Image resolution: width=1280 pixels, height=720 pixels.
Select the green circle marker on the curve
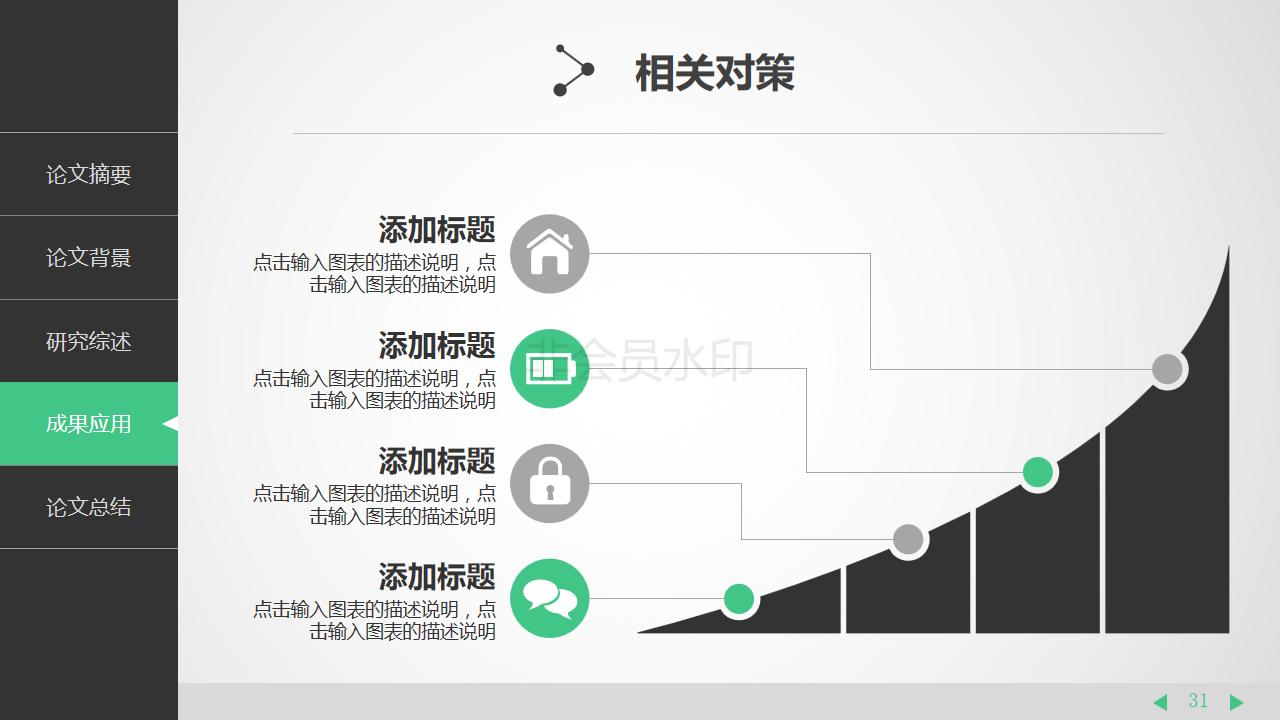pos(1037,471)
